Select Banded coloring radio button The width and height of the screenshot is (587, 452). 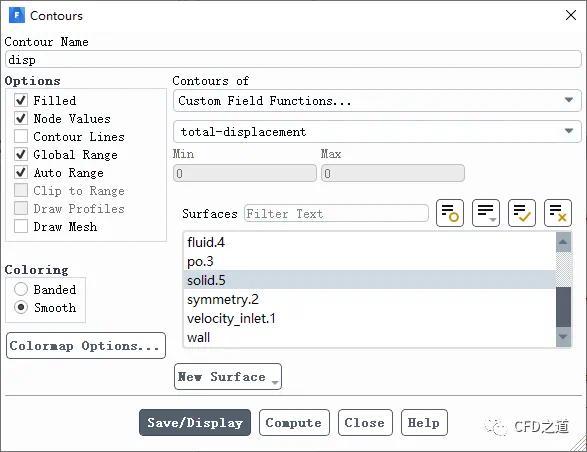tap(21, 289)
